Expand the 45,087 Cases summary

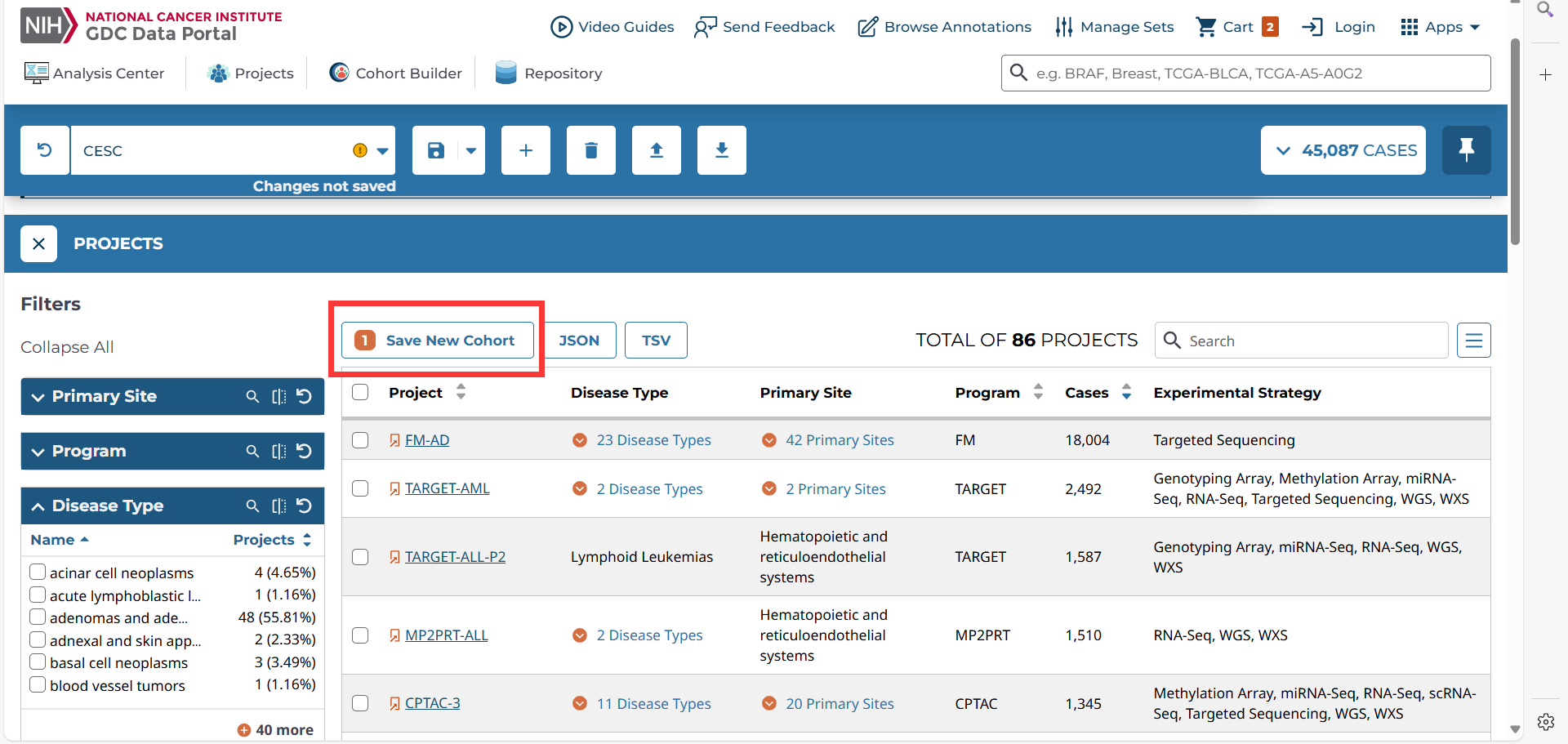[x=1343, y=150]
